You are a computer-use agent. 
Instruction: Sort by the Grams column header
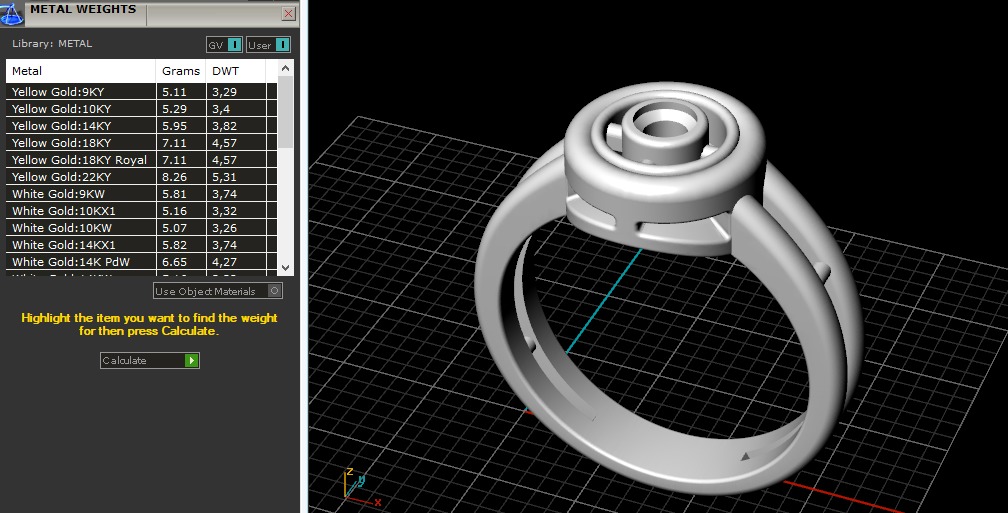click(181, 71)
